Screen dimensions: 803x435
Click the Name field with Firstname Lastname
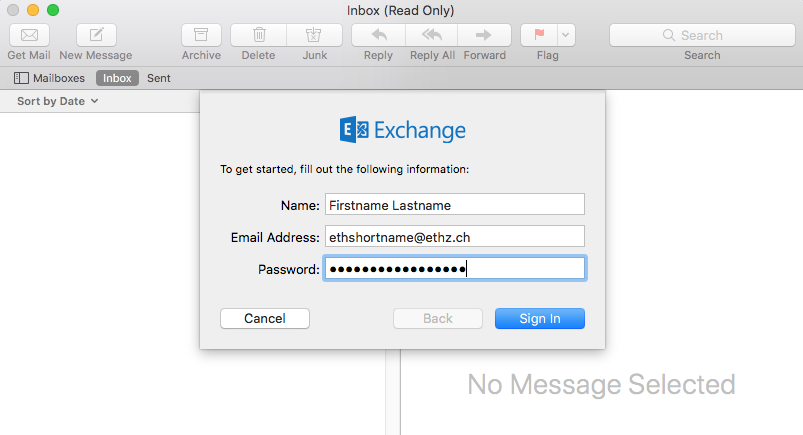(x=455, y=204)
